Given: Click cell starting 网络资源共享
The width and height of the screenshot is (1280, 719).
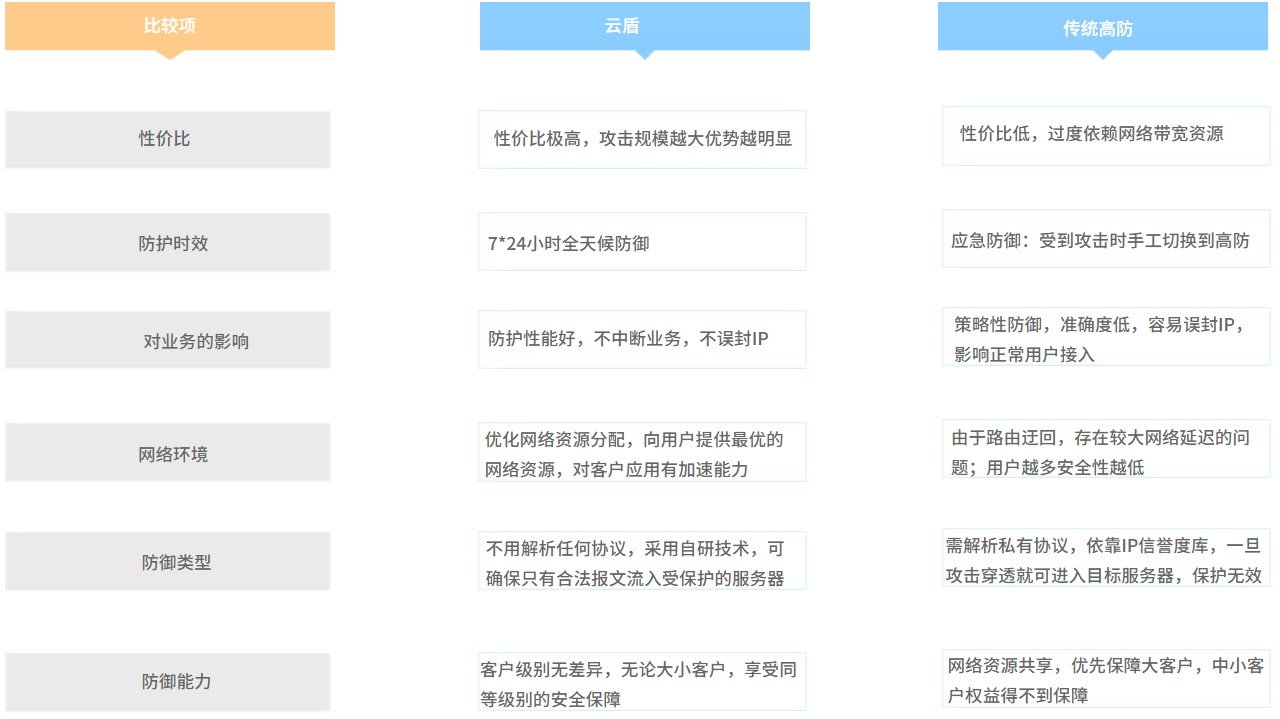Looking at the screenshot, I should point(1106,679).
